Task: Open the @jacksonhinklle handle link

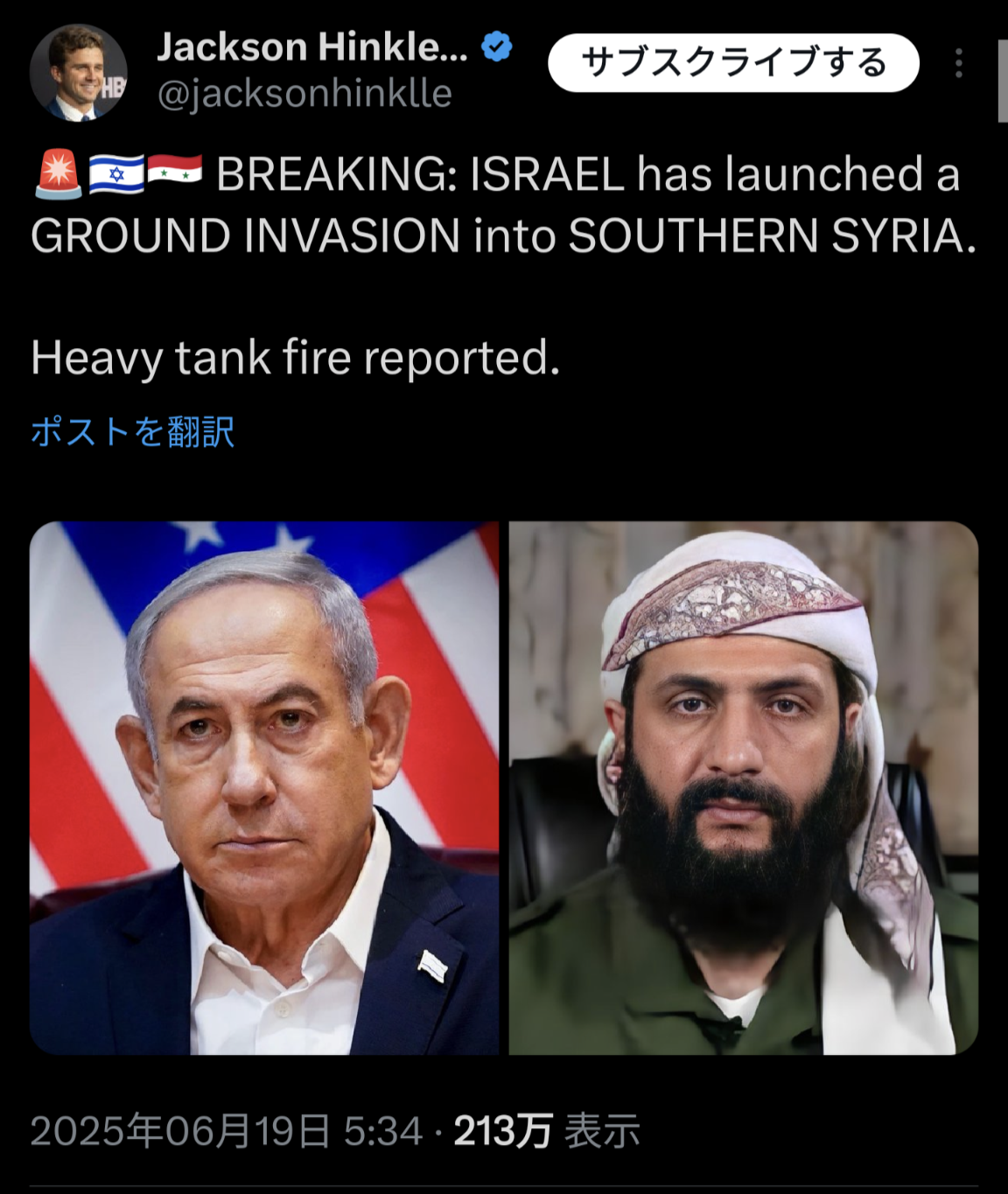Action: 304,94
